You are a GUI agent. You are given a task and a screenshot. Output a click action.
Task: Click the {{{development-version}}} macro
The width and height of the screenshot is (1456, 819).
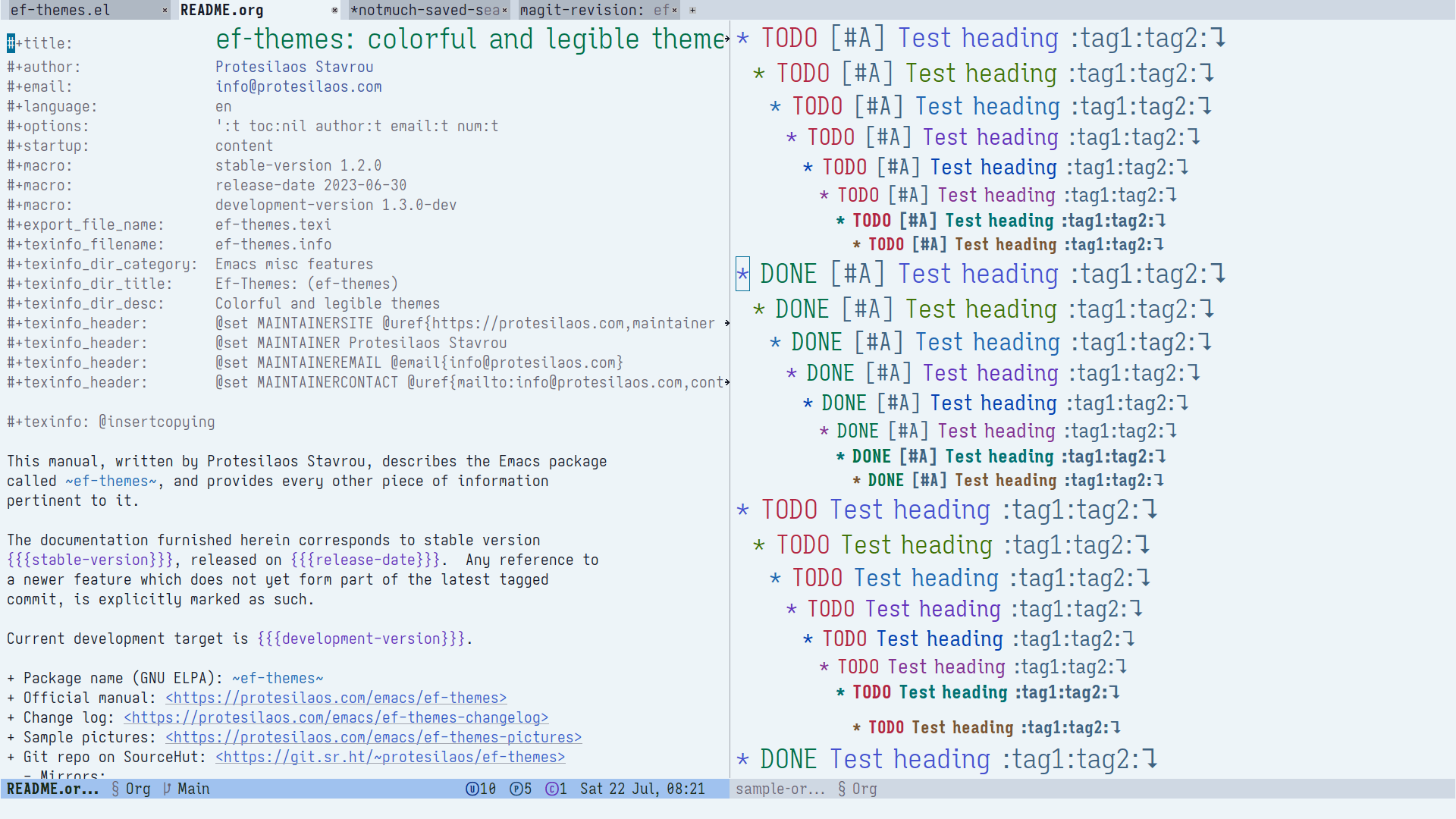(x=361, y=639)
